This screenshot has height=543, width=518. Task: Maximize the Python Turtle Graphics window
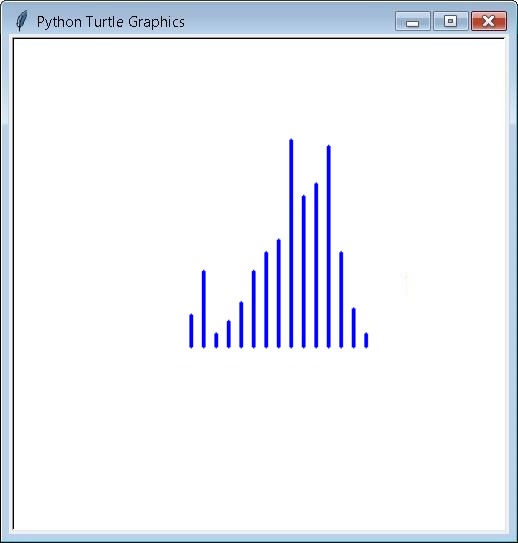pyautogui.click(x=450, y=21)
